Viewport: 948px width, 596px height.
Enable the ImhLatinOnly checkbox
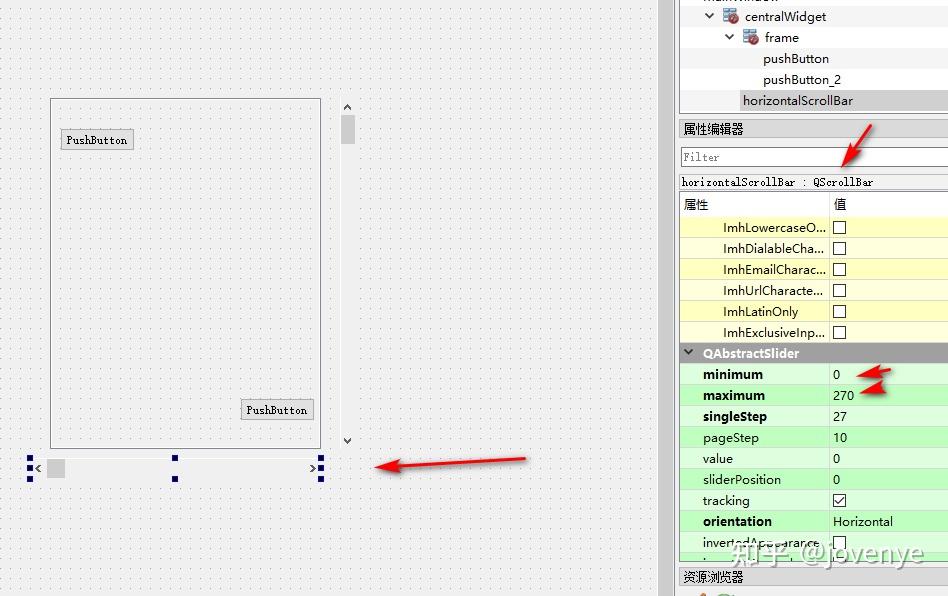coord(839,311)
